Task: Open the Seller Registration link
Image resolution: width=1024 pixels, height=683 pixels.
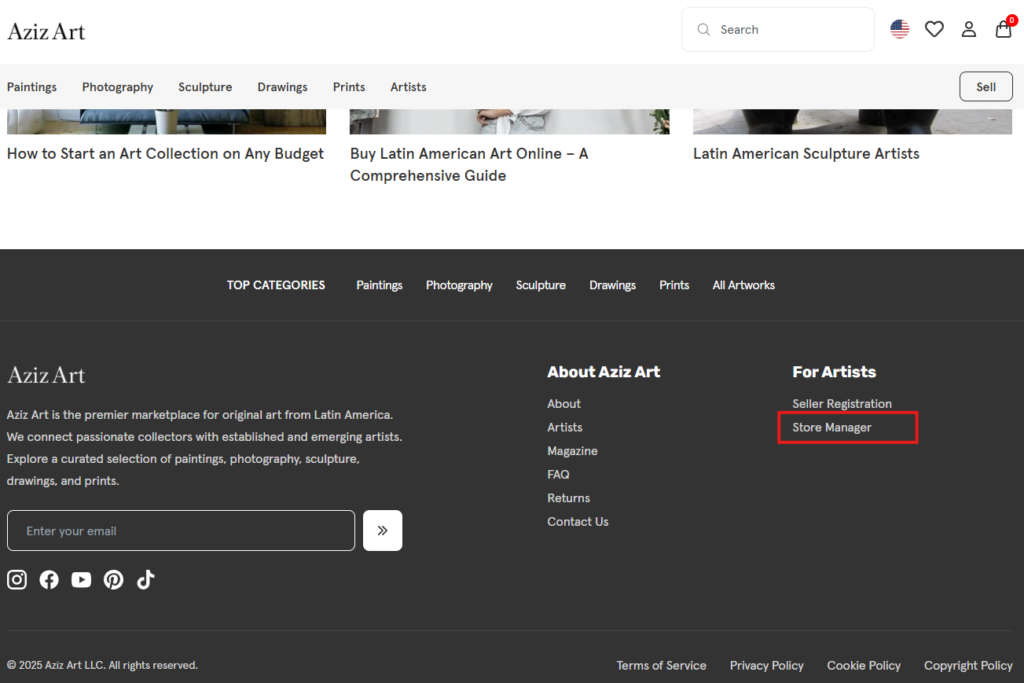Action: [x=842, y=404]
